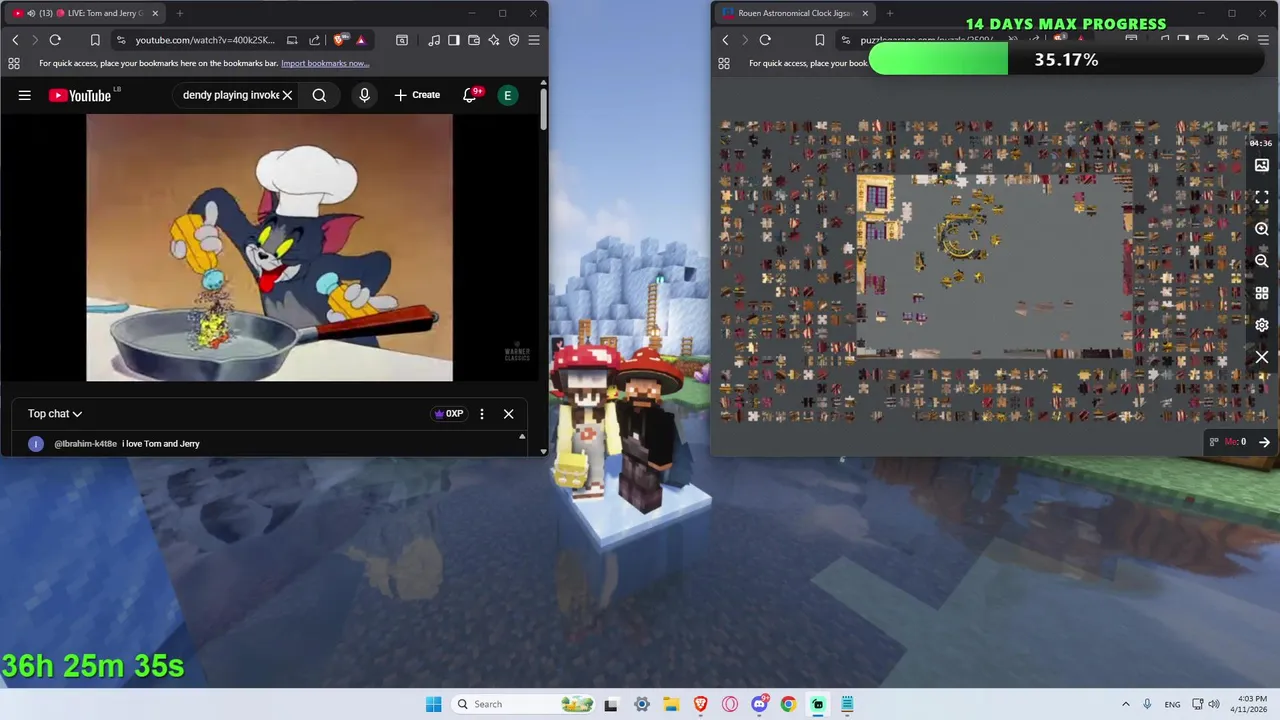Mute the Tom and Jerry tab audio
This screenshot has width=1280, height=720.
pos(31,13)
